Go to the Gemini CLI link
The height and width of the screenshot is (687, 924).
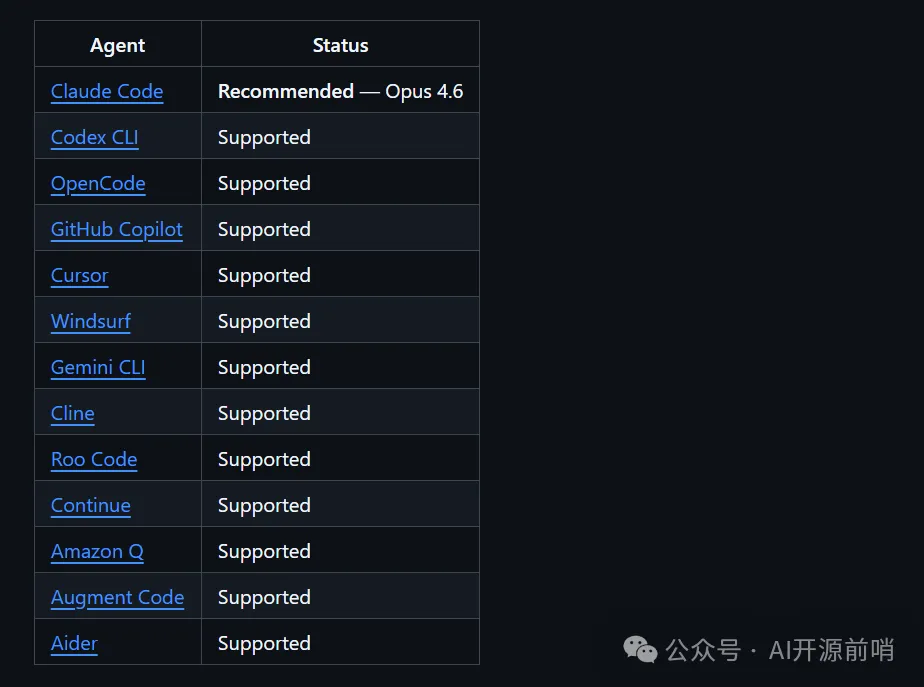coord(98,367)
